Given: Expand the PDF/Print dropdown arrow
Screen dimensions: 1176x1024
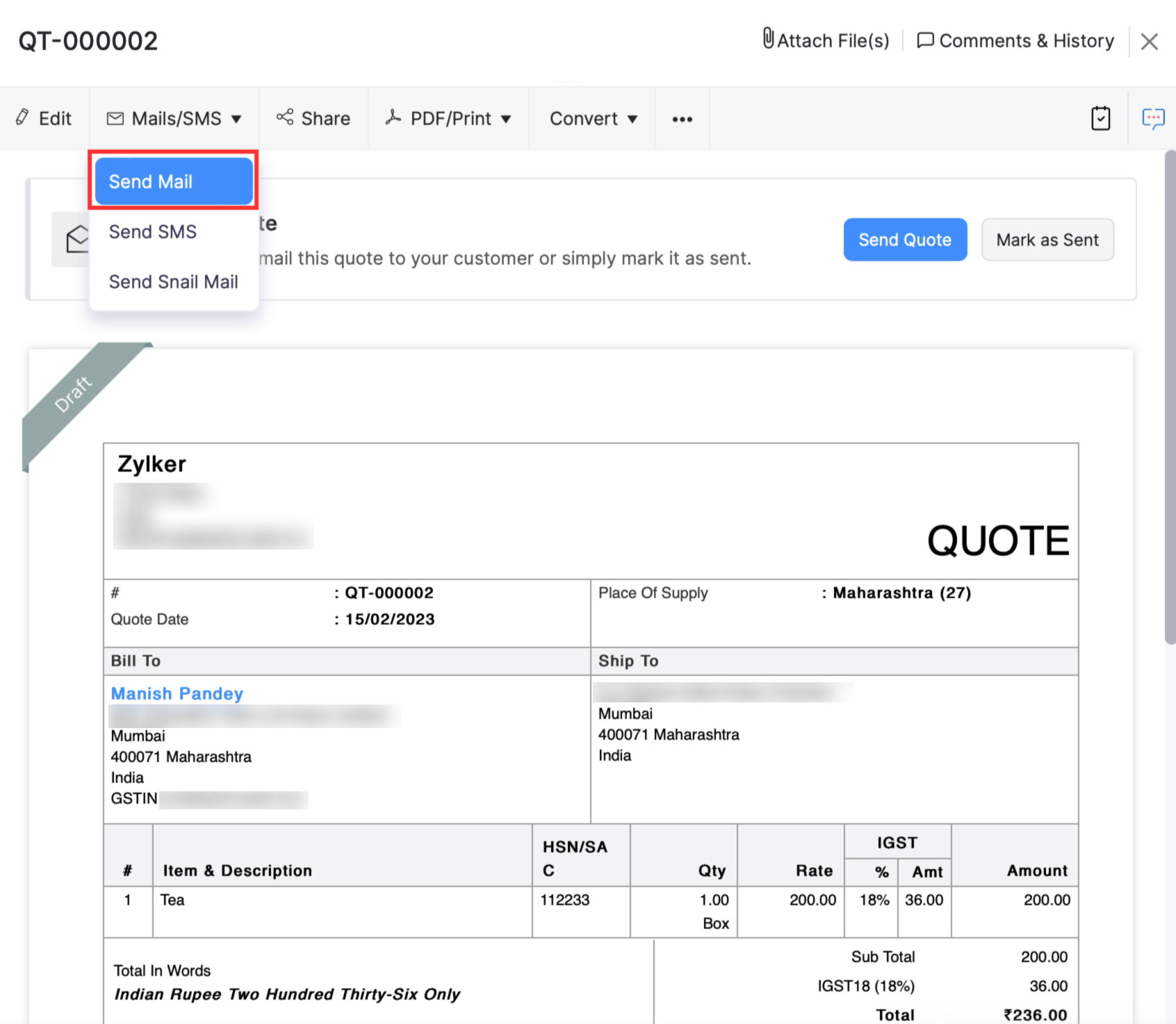Looking at the screenshot, I should (506, 119).
